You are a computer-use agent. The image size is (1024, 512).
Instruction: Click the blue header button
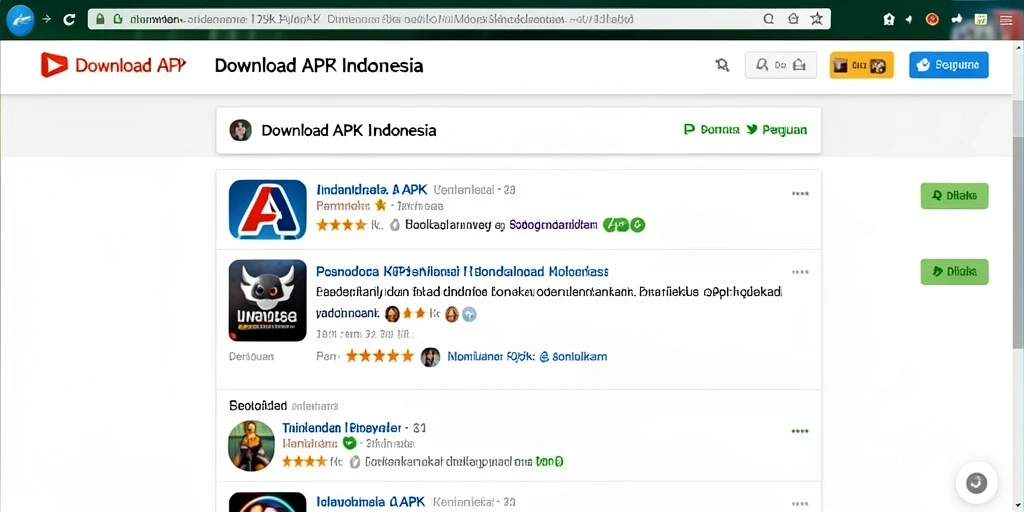tap(948, 65)
